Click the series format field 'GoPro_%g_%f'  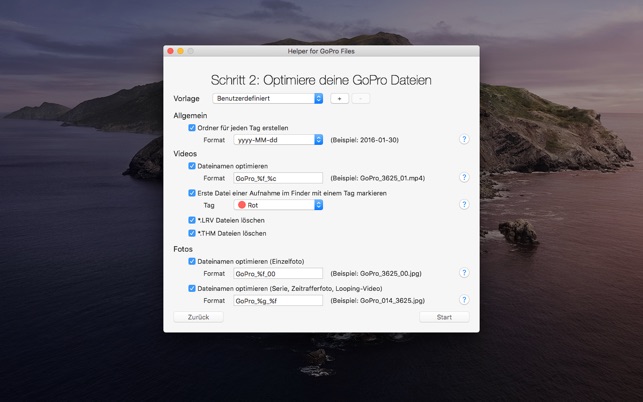tap(278, 301)
